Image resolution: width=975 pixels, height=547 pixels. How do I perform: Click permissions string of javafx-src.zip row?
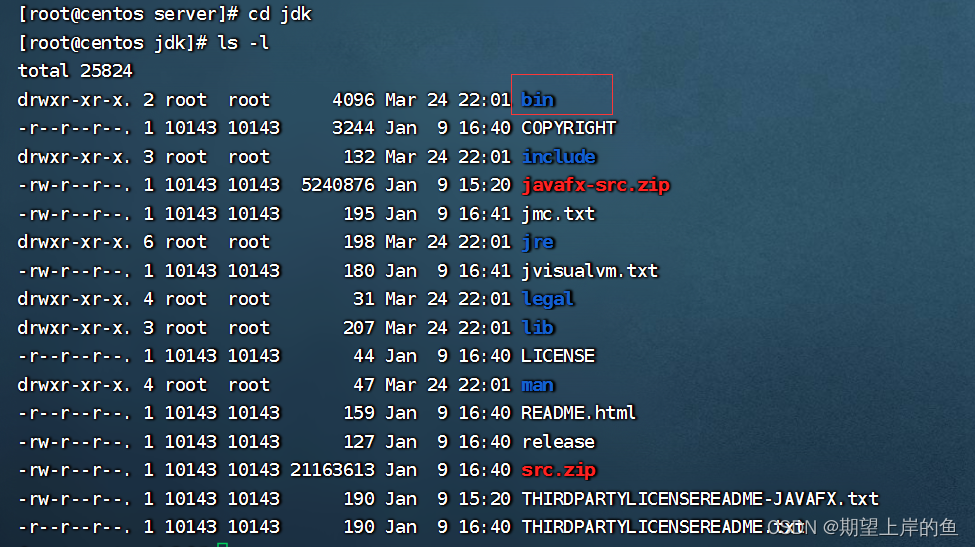tap(74, 185)
